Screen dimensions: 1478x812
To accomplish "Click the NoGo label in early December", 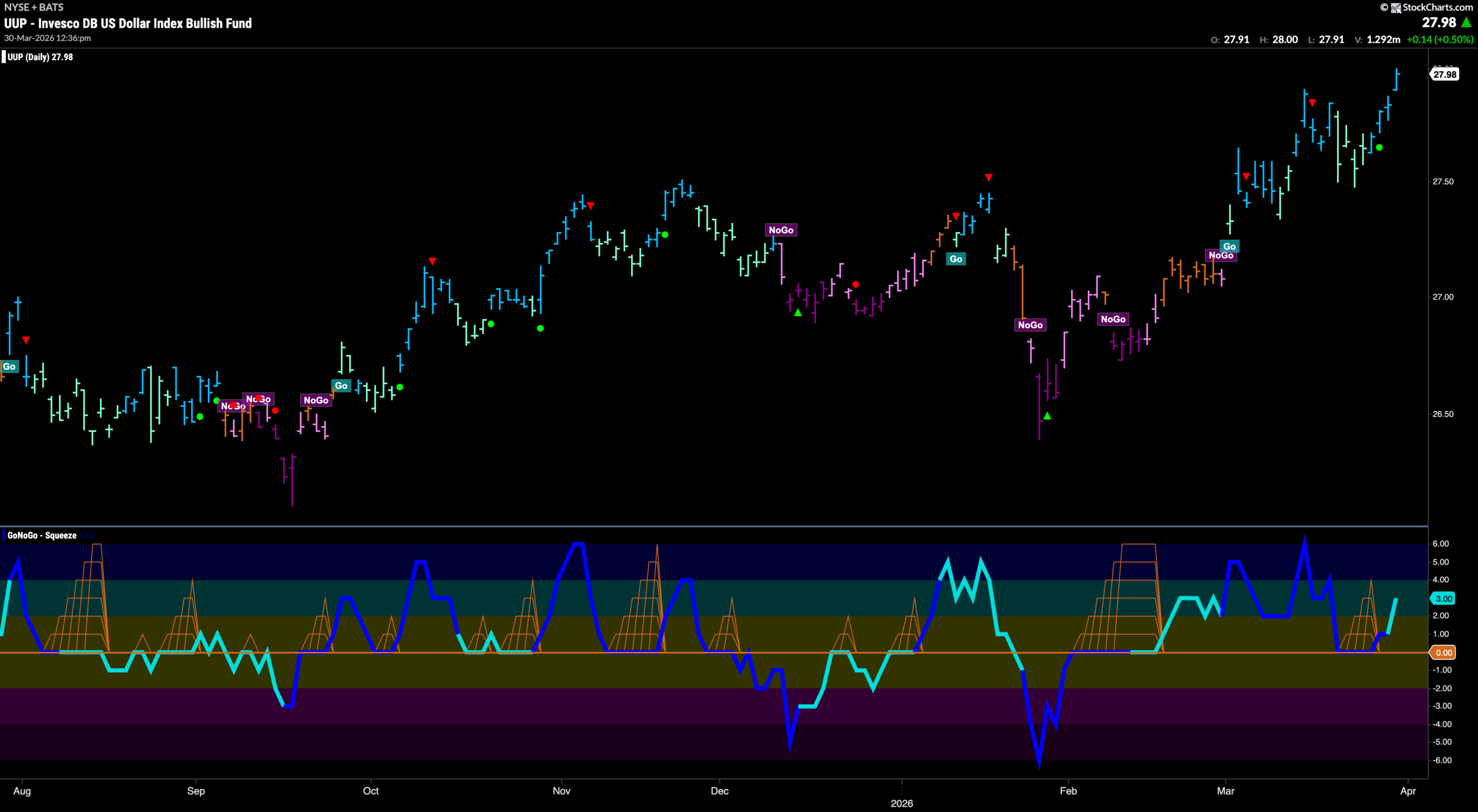I will point(781,230).
